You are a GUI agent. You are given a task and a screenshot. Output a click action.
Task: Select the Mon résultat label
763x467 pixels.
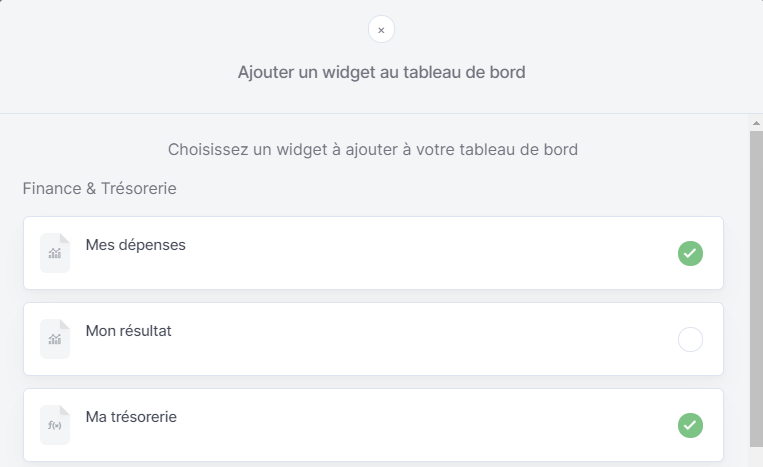click(x=128, y=331)
